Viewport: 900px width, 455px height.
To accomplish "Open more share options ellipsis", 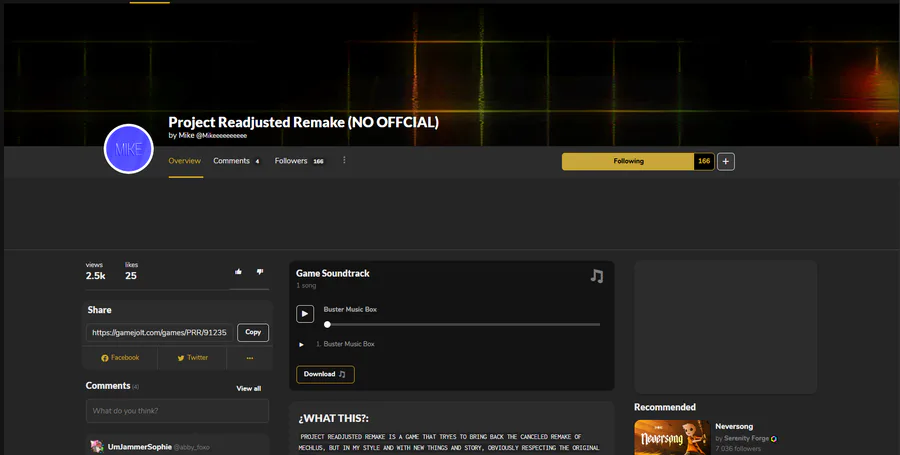I will click(250, 357).
